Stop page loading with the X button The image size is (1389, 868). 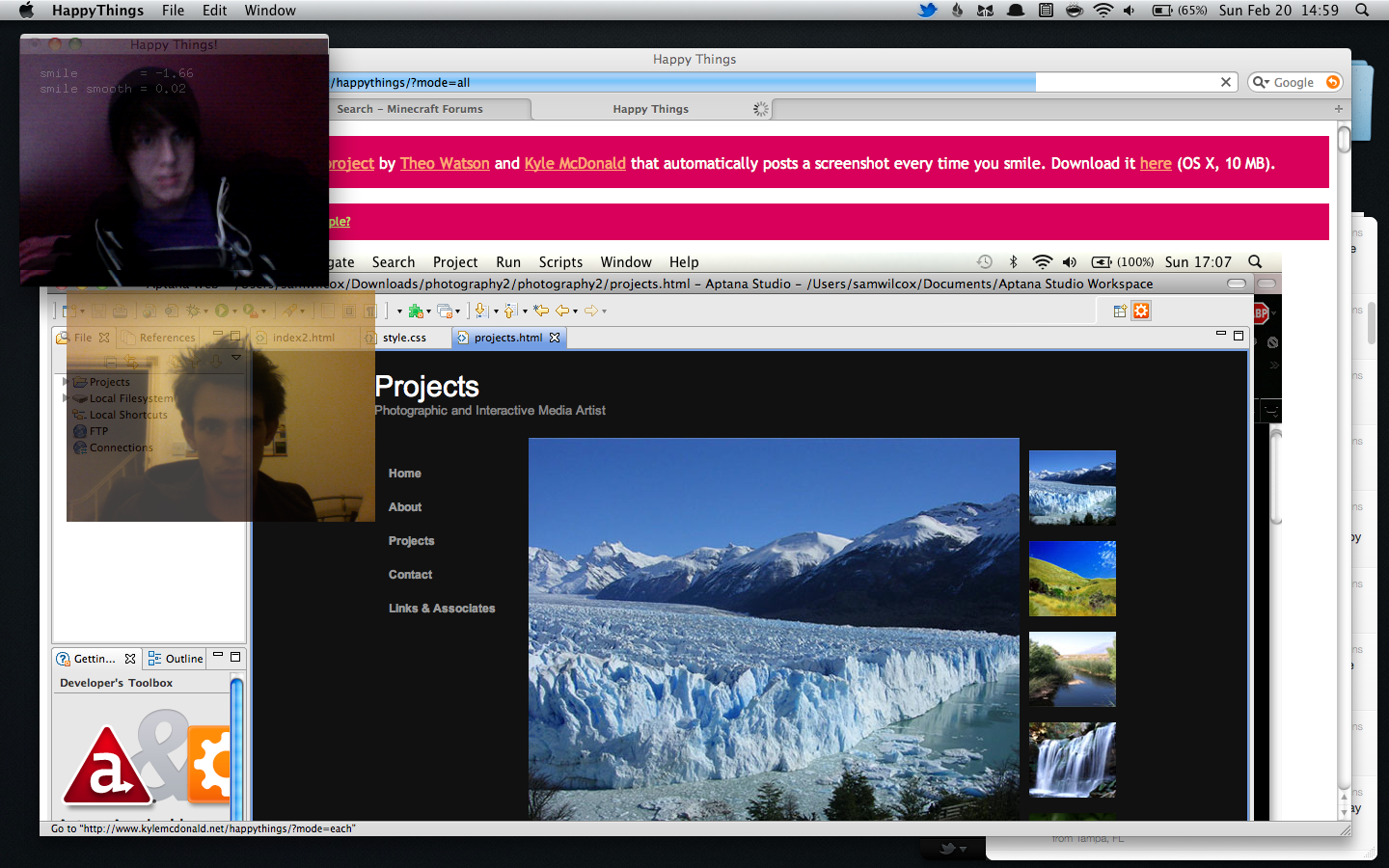(x=1226, y=82)
